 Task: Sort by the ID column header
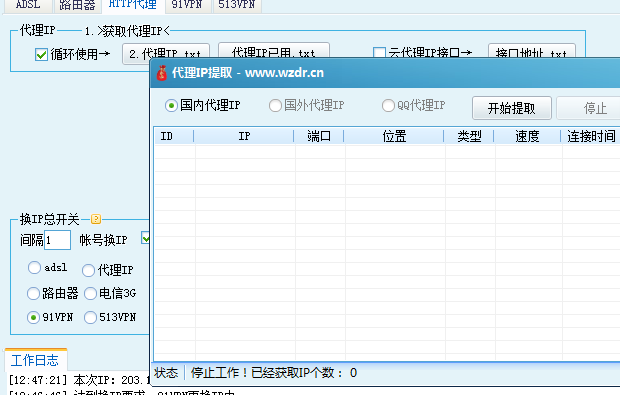pos(174,136)
